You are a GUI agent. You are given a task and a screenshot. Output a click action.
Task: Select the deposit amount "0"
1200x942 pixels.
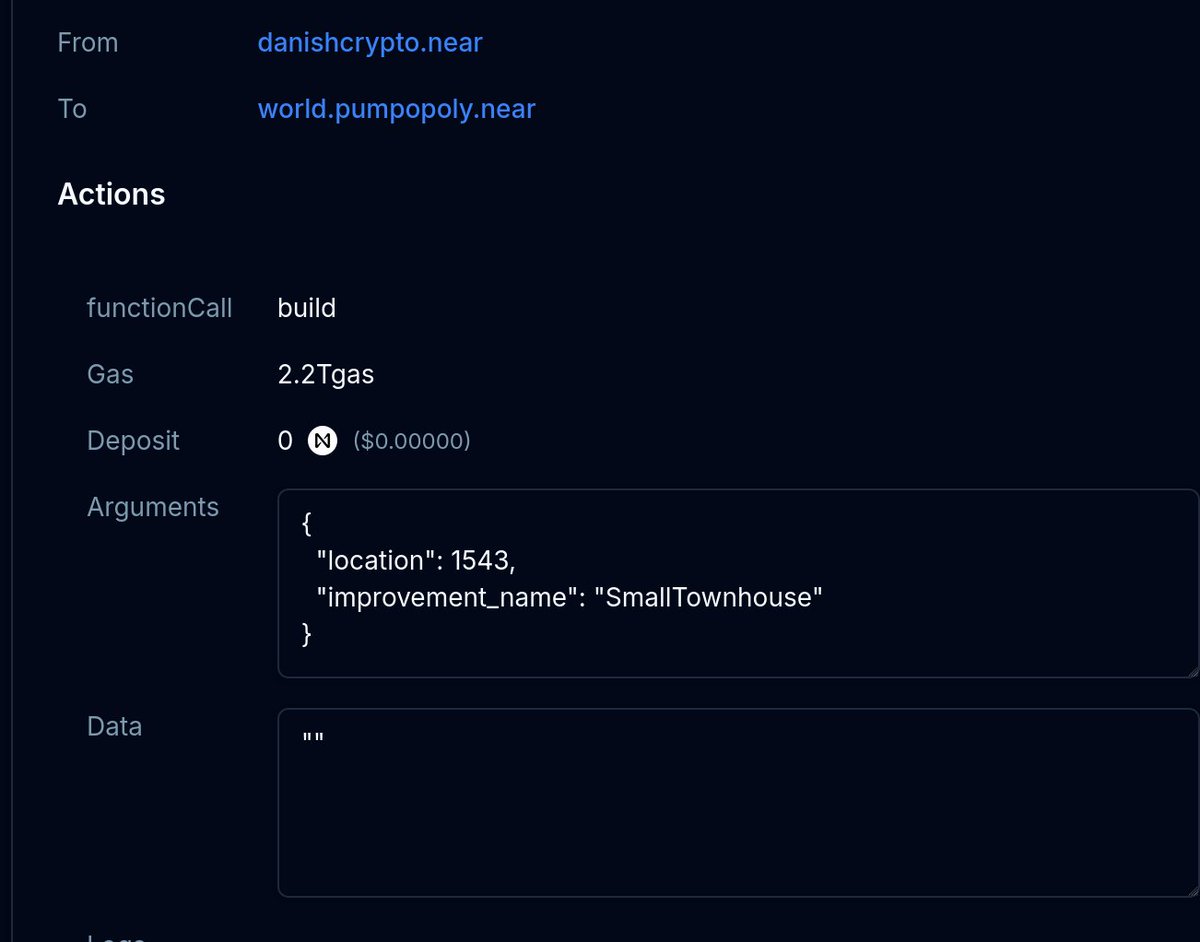click(x=286, y=440)
